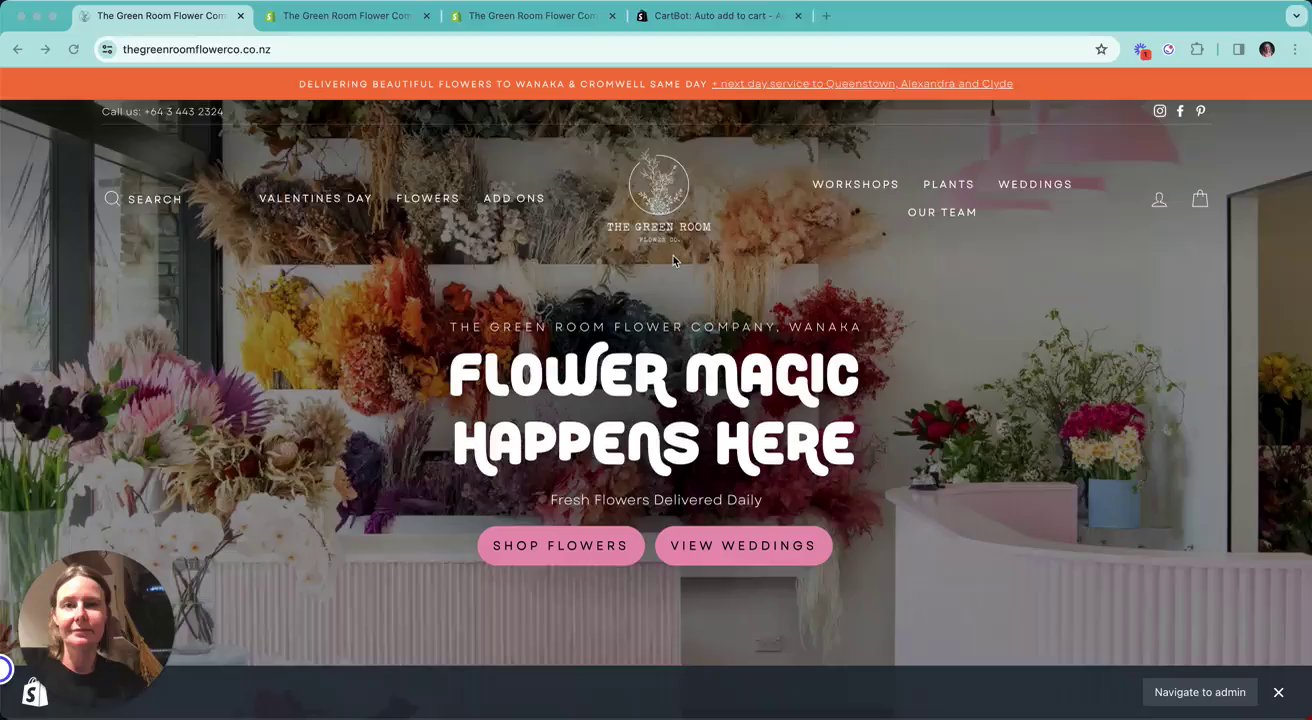Bookmark this page with star icon
Screen dimensions: 1312x720
coord(1101,49)
